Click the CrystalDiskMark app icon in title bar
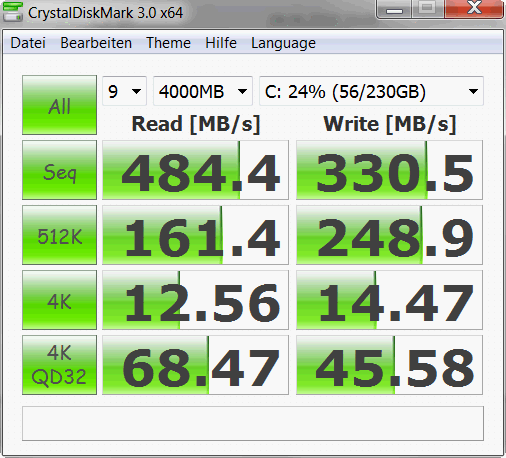The width and height of the screenshot is (506, 458). click(12, 12)
